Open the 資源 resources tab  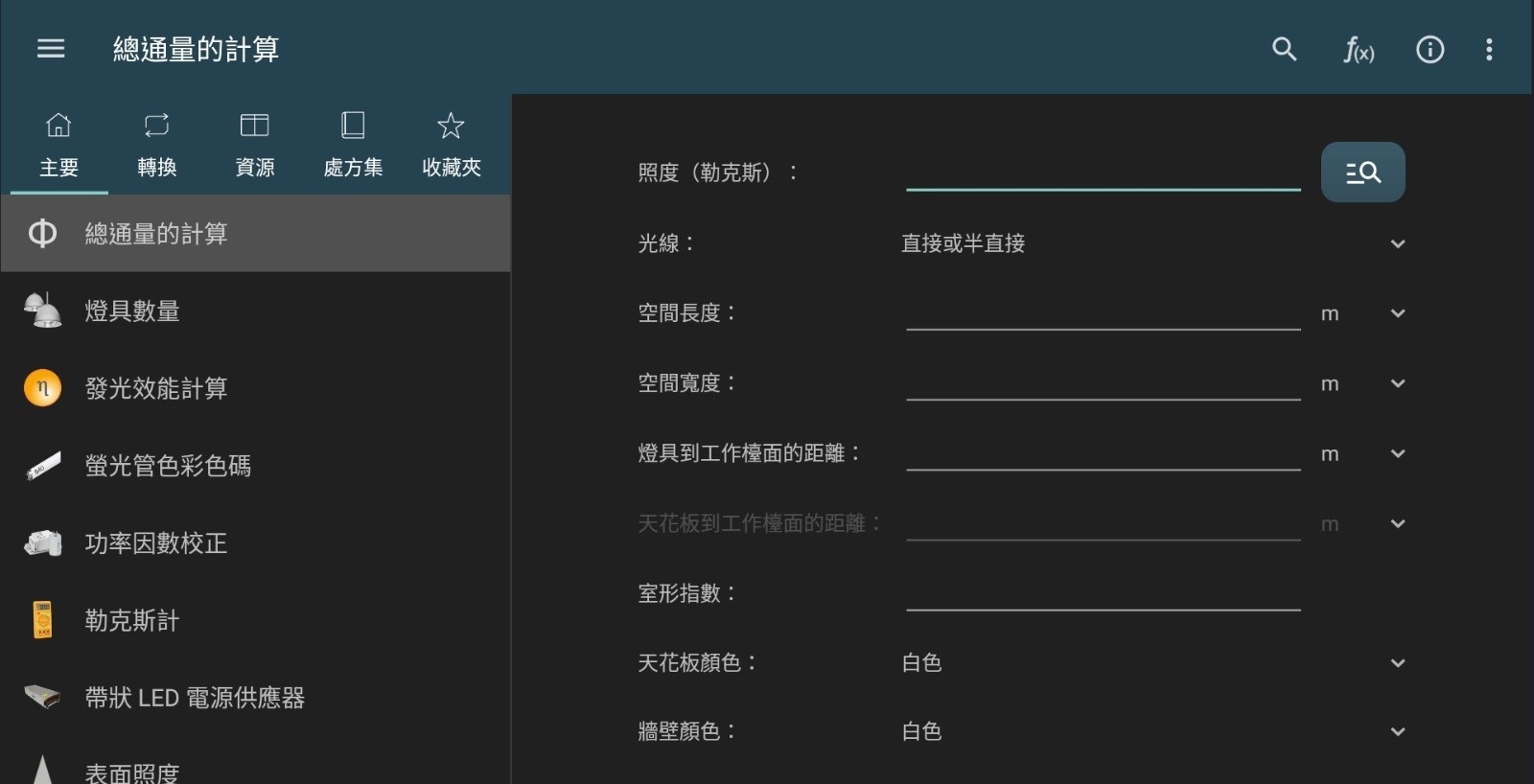point(255,146)
